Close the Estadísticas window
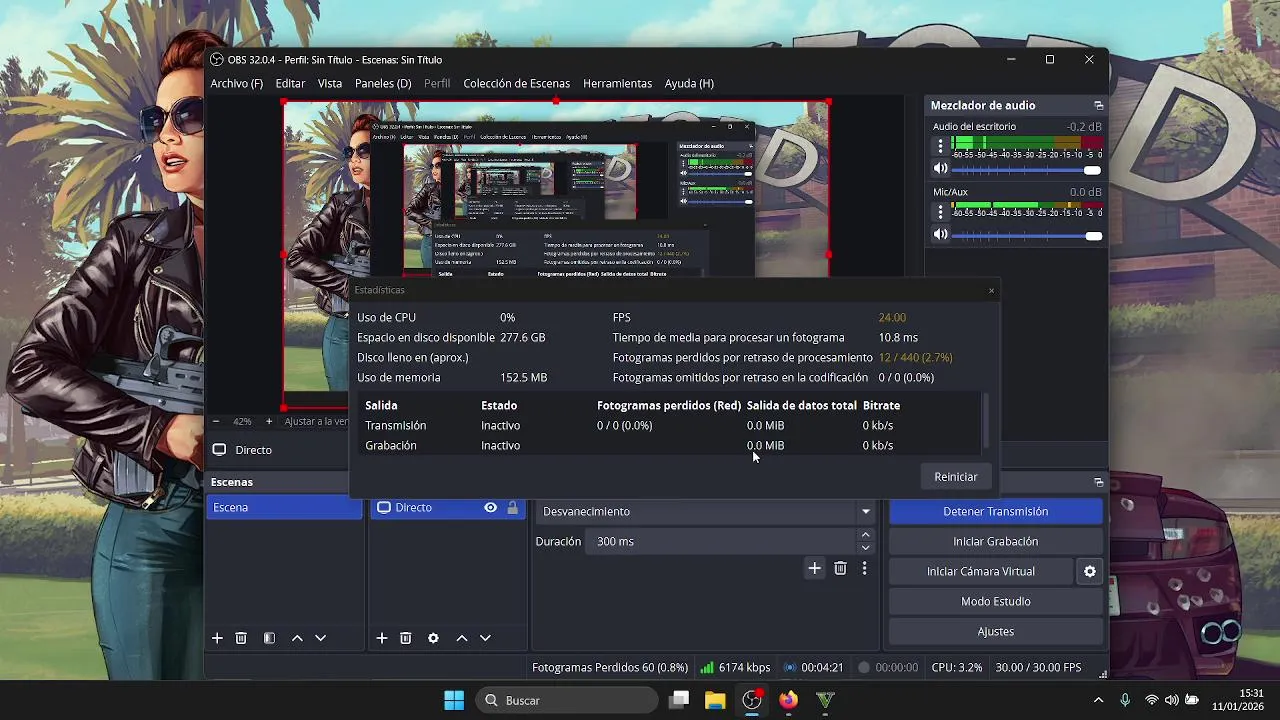The height and width of the screenshot is (720, 1280). [x=991, y=290]
